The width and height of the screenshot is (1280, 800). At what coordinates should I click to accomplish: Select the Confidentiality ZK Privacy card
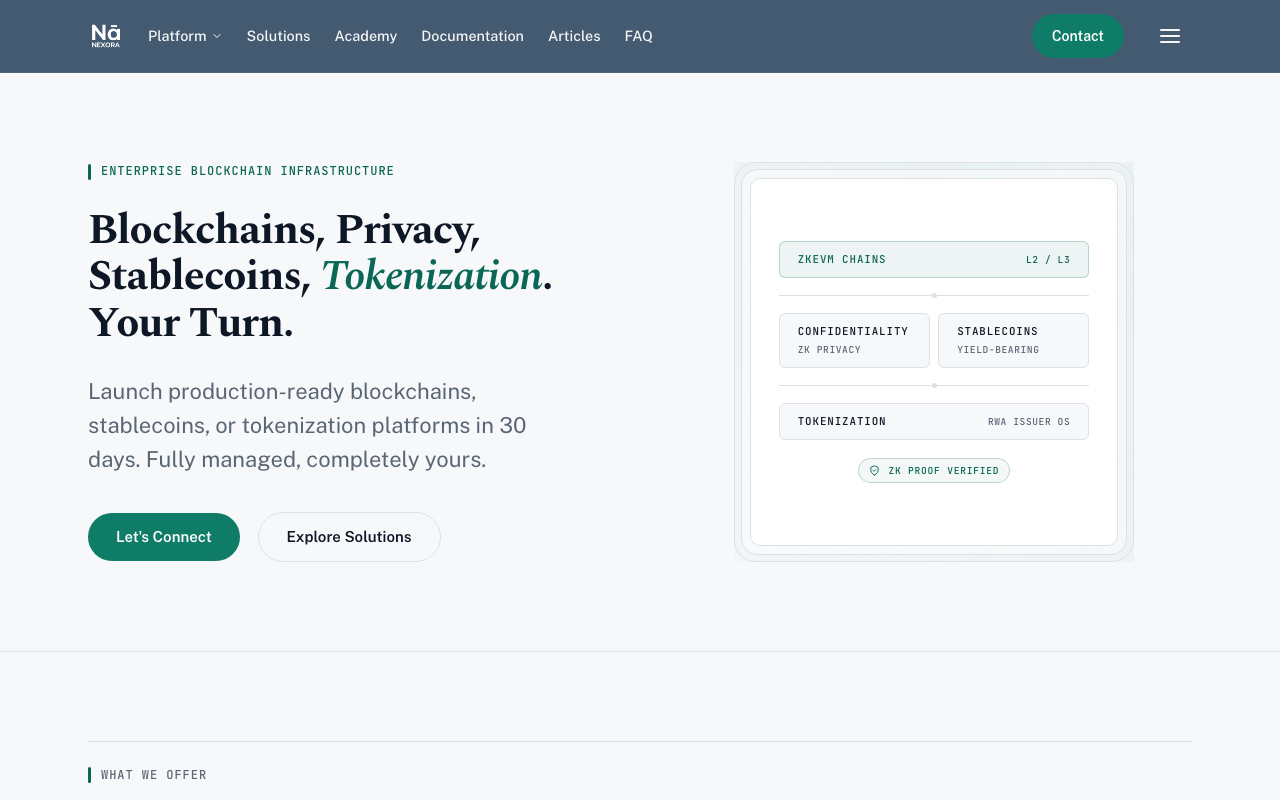point(854,341)
